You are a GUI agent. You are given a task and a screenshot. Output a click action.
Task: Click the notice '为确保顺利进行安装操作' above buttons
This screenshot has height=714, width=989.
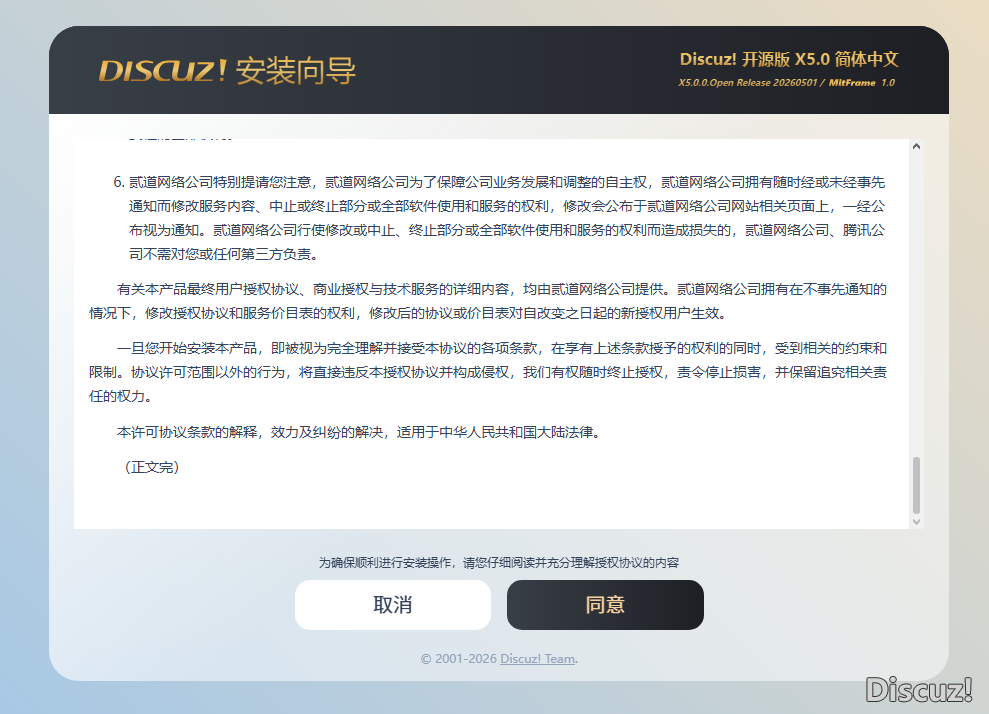[499, 563]
